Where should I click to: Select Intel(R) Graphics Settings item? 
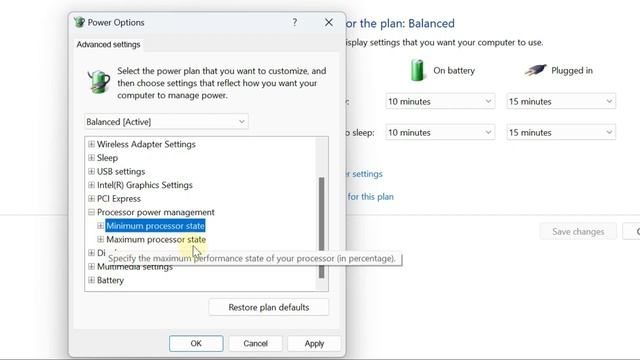144,185
